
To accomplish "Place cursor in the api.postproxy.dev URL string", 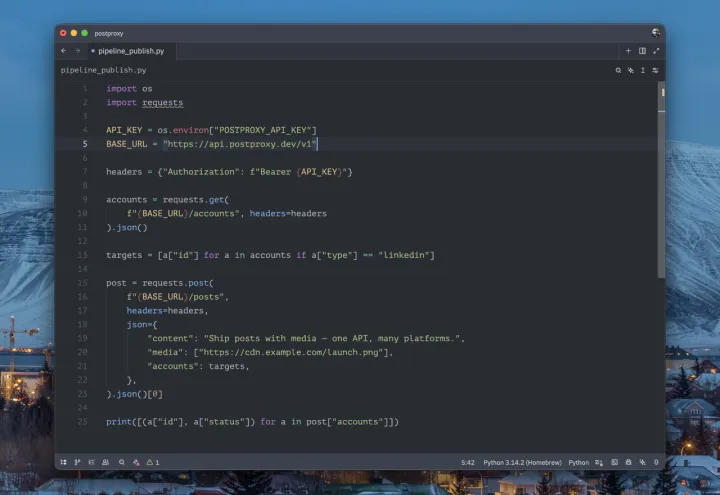I will (x=240, y=144).
